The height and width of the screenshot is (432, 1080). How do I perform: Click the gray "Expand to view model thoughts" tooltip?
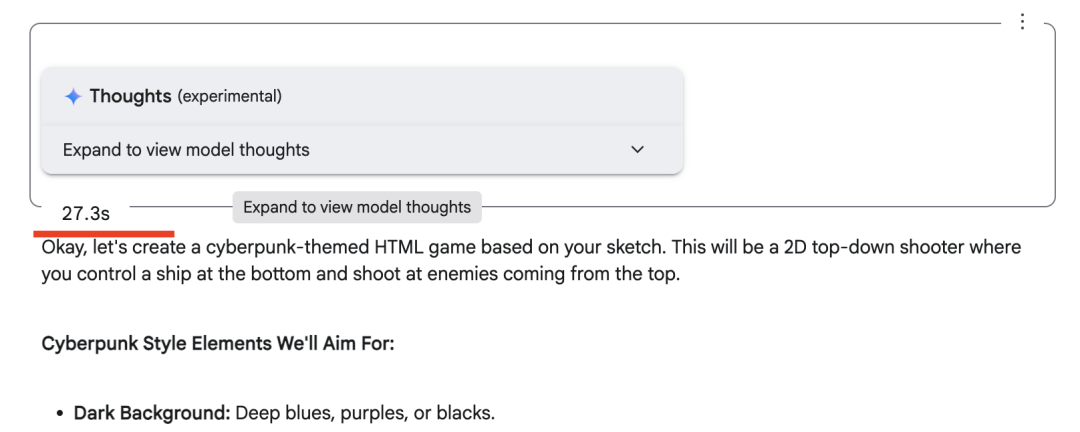point(357,207)
